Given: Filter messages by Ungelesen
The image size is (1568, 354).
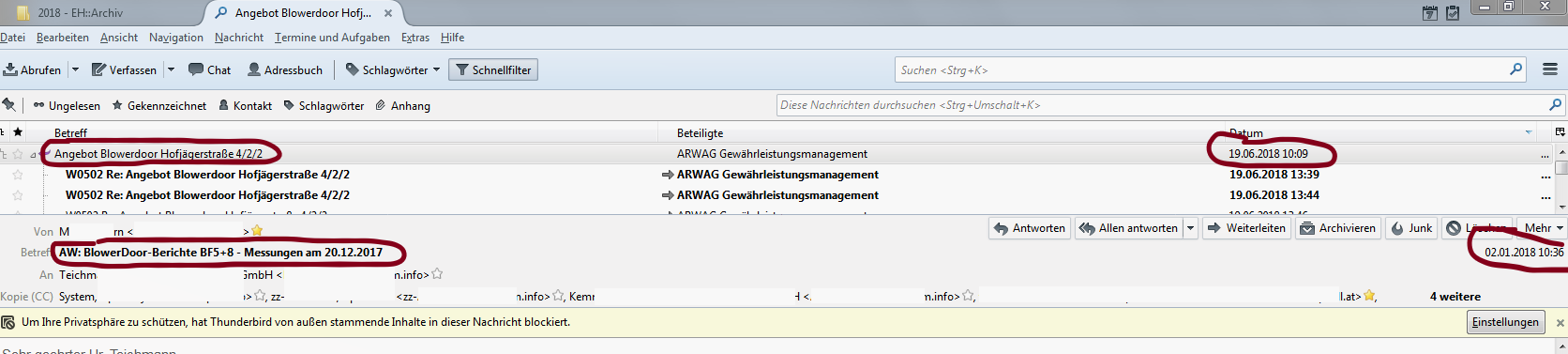Looking at the screenshot, I should pos(67,106).
